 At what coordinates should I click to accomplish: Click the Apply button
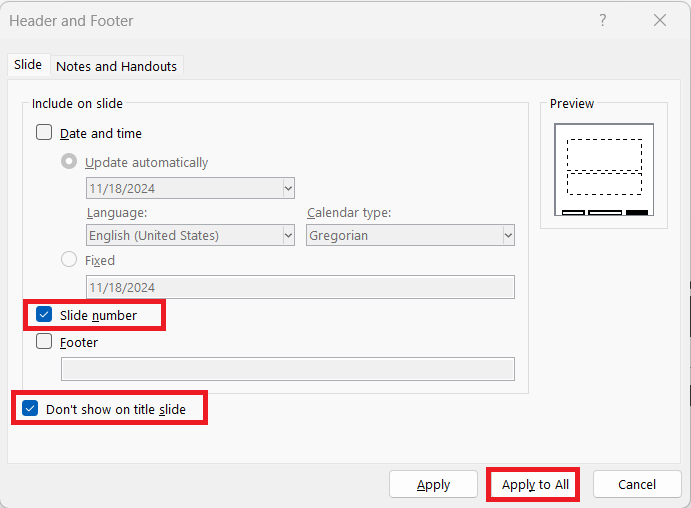click(x=433, y=485)
